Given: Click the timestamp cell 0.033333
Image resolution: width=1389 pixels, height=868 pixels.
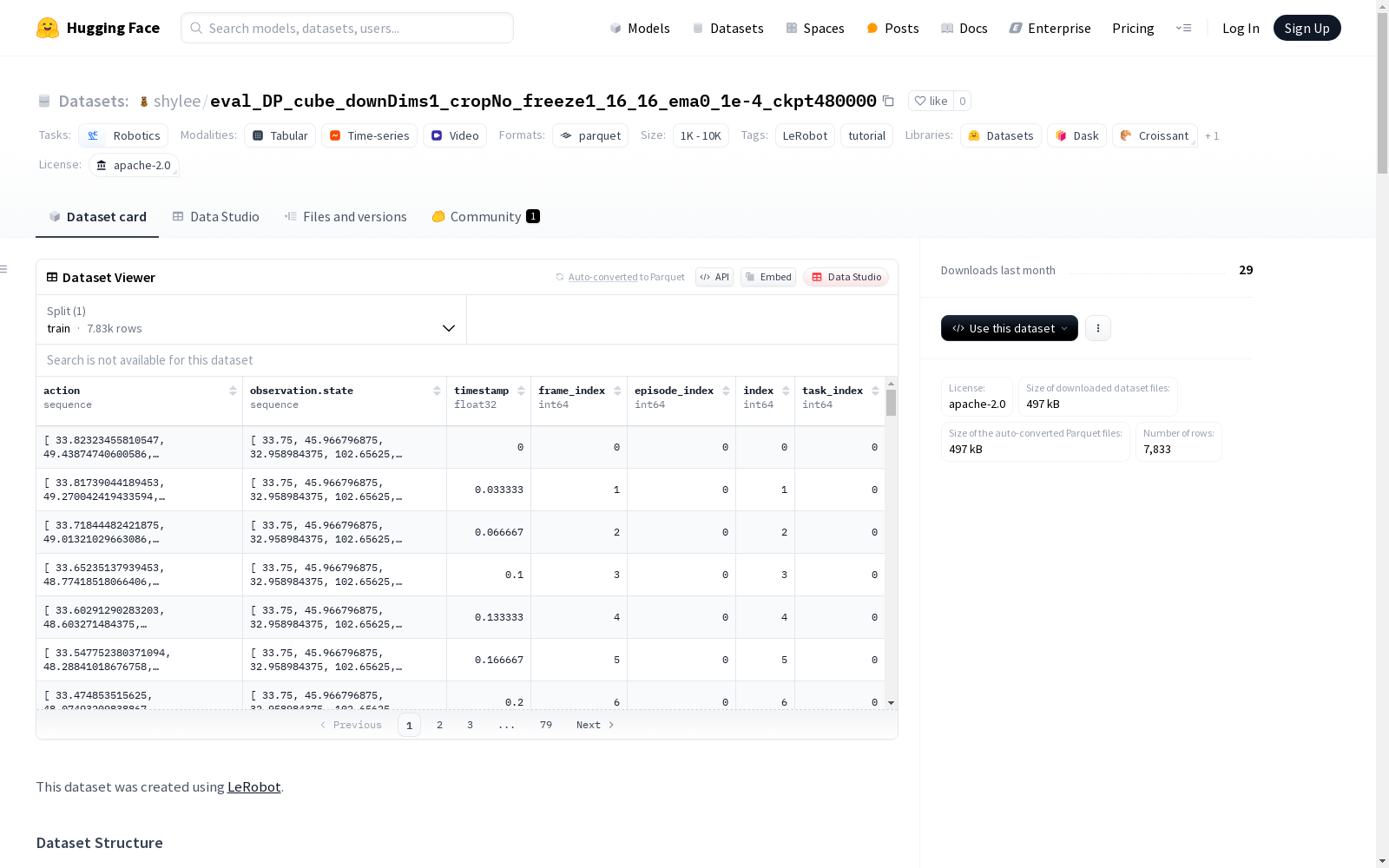Looking at the screenshot, I should pos(489,490).
